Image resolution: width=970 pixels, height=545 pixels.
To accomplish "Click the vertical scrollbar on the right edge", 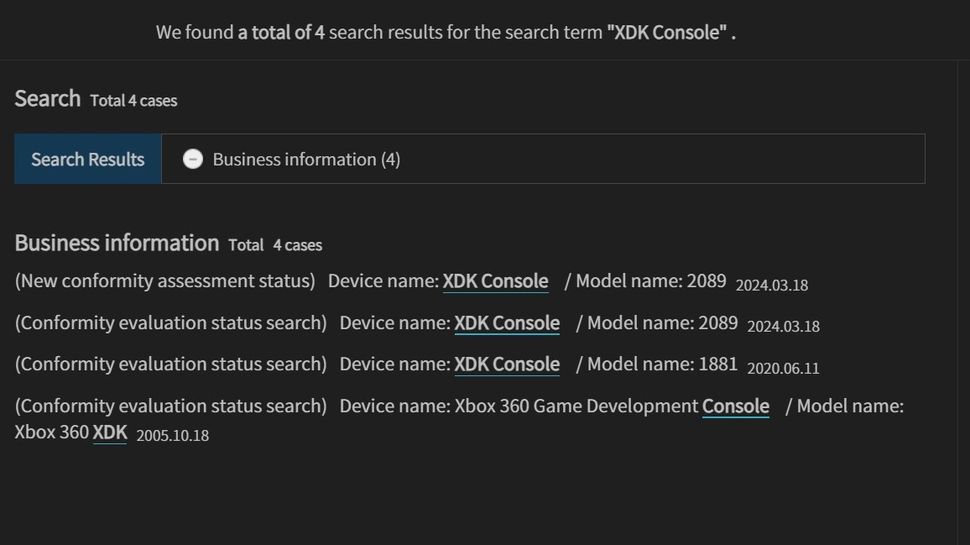I will pyautogui.click(x=962, y=300).
